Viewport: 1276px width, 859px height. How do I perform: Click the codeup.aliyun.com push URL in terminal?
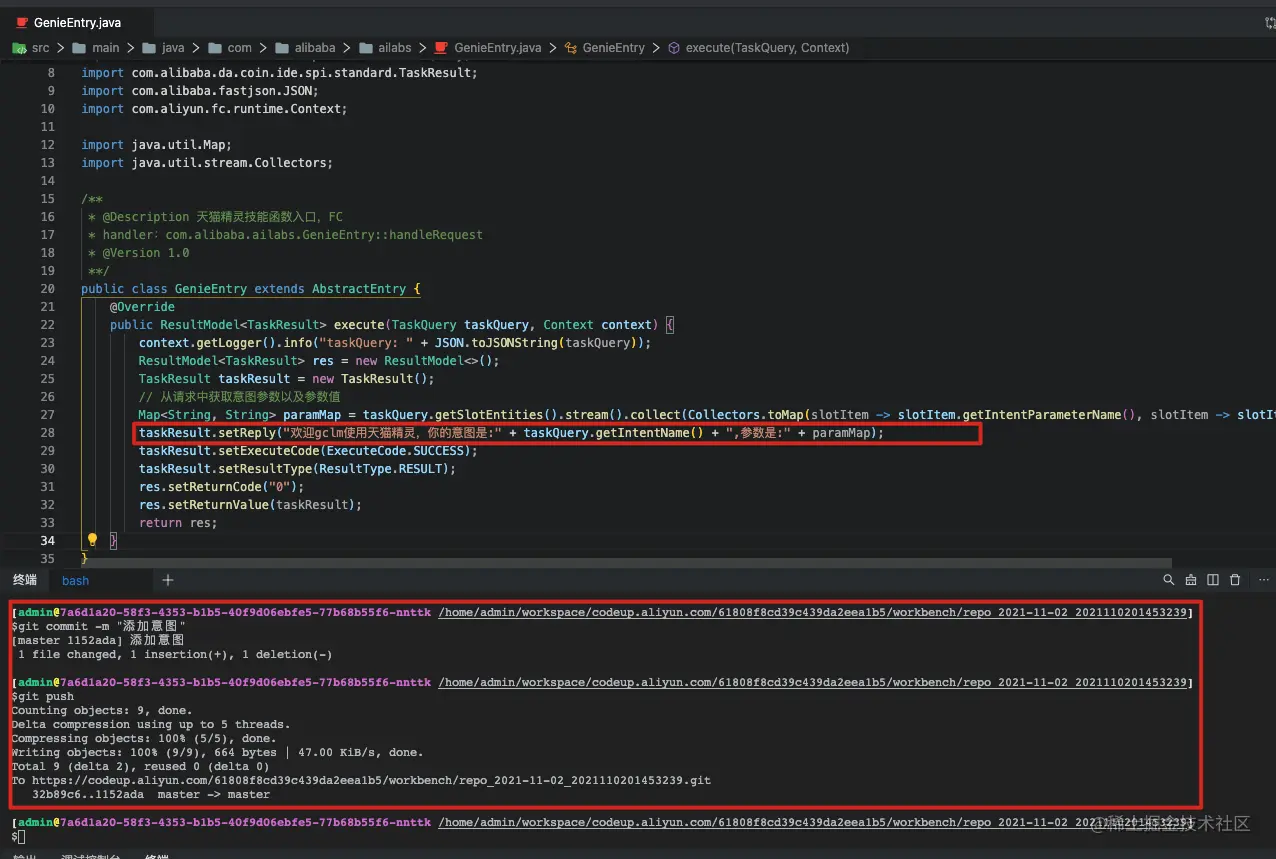point(370,780)
